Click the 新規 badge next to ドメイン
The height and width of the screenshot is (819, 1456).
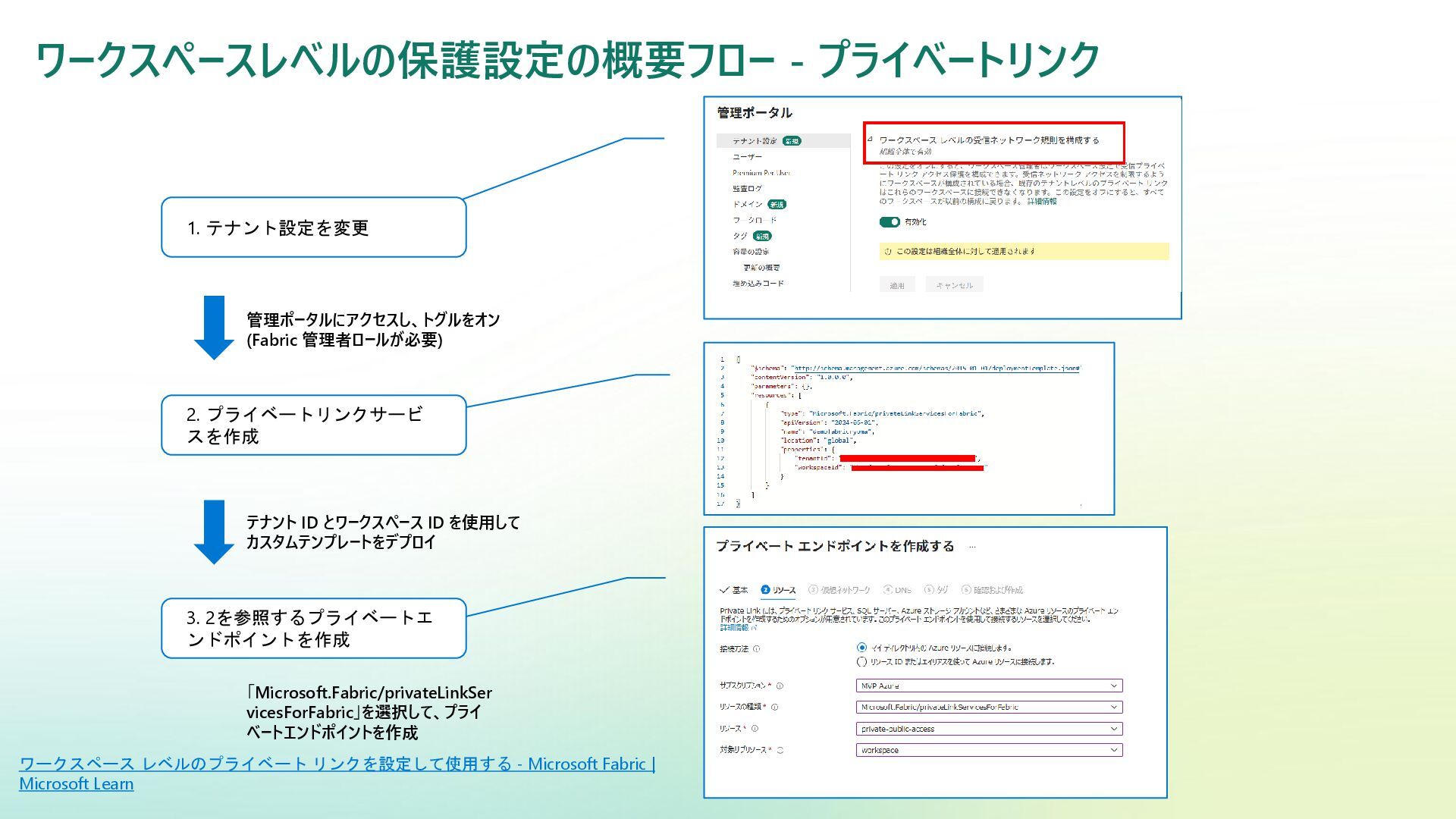777,205
